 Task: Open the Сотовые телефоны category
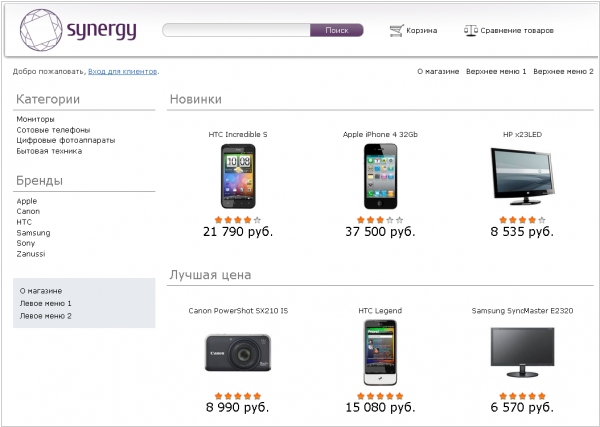point(53,130)
